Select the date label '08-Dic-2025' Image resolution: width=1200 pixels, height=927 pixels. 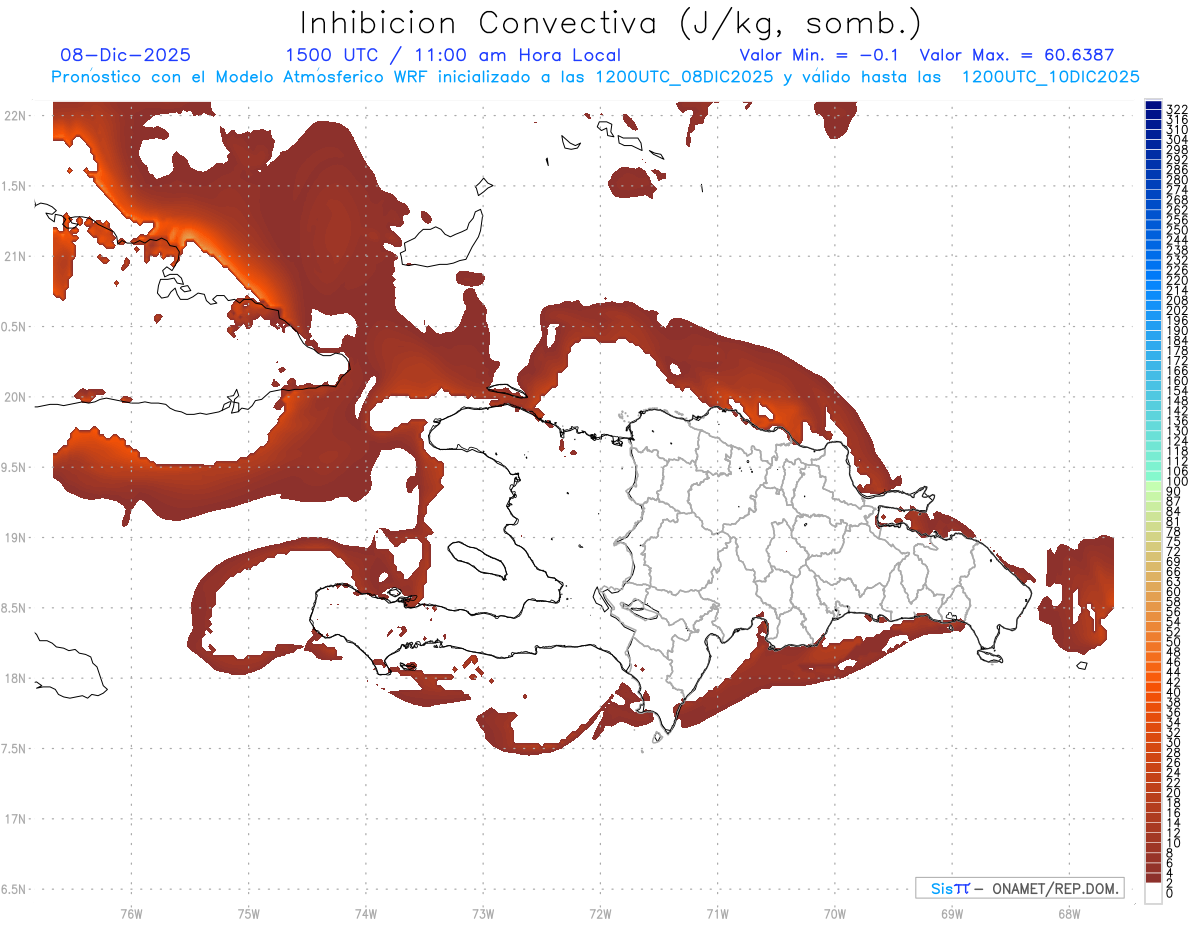[125, 56]
